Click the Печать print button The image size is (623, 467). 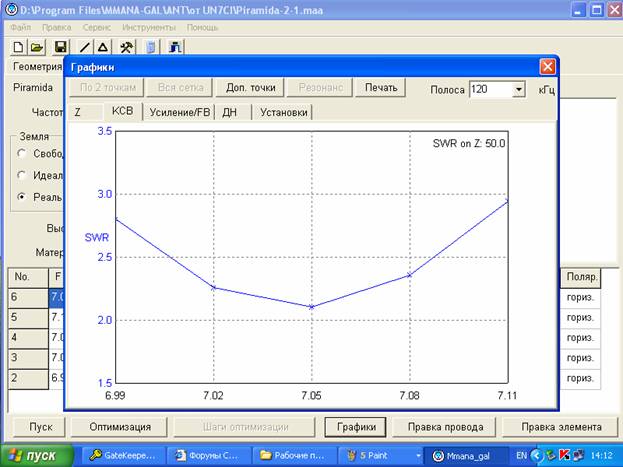pos(380,87)
